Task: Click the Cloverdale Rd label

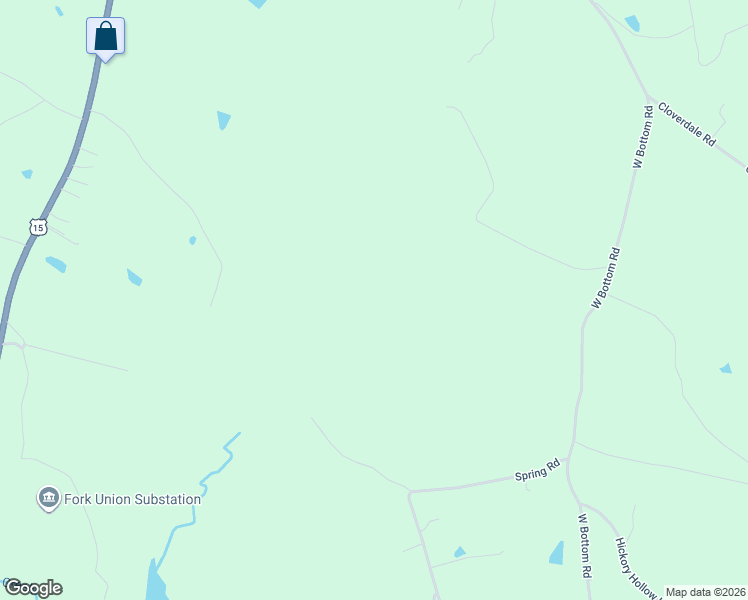Action: tap(687, 124)
